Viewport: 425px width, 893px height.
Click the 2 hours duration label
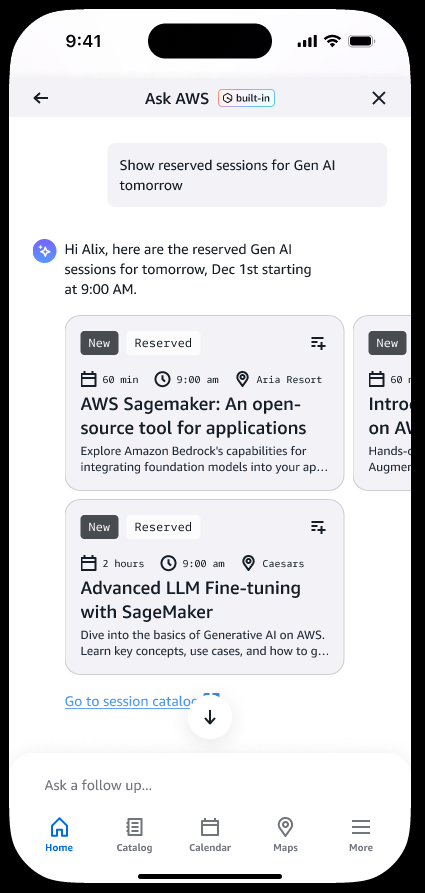click(x=123, y=563)
